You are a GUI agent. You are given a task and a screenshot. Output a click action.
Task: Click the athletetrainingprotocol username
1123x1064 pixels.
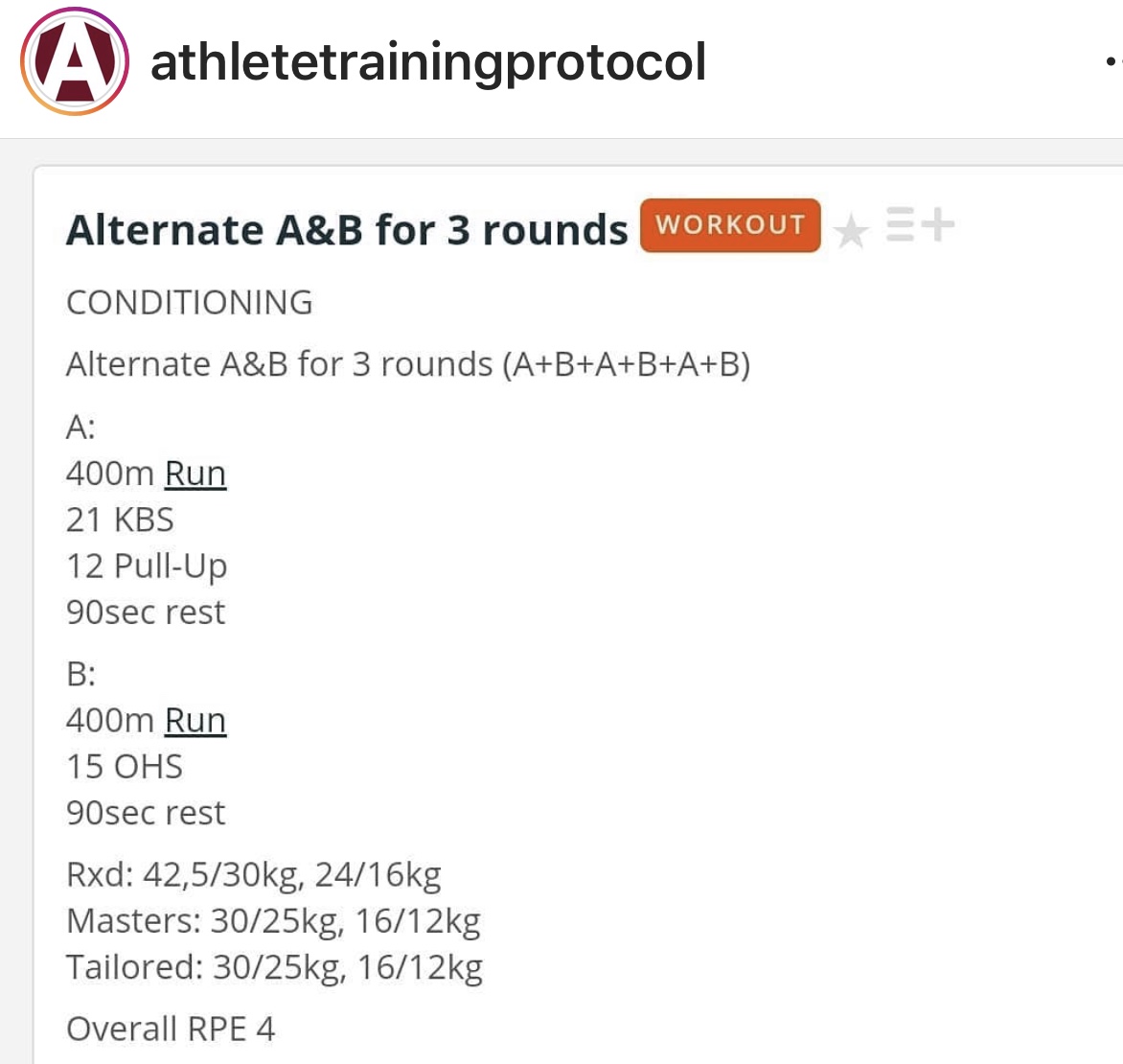(428, 62)
